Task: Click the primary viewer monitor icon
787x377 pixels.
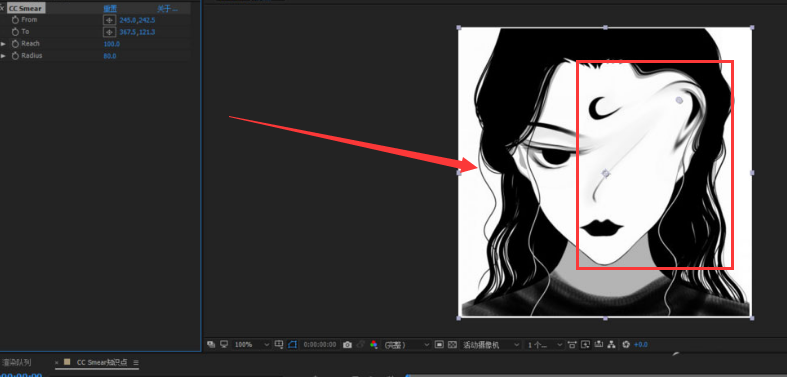Action: coord(224,344)
